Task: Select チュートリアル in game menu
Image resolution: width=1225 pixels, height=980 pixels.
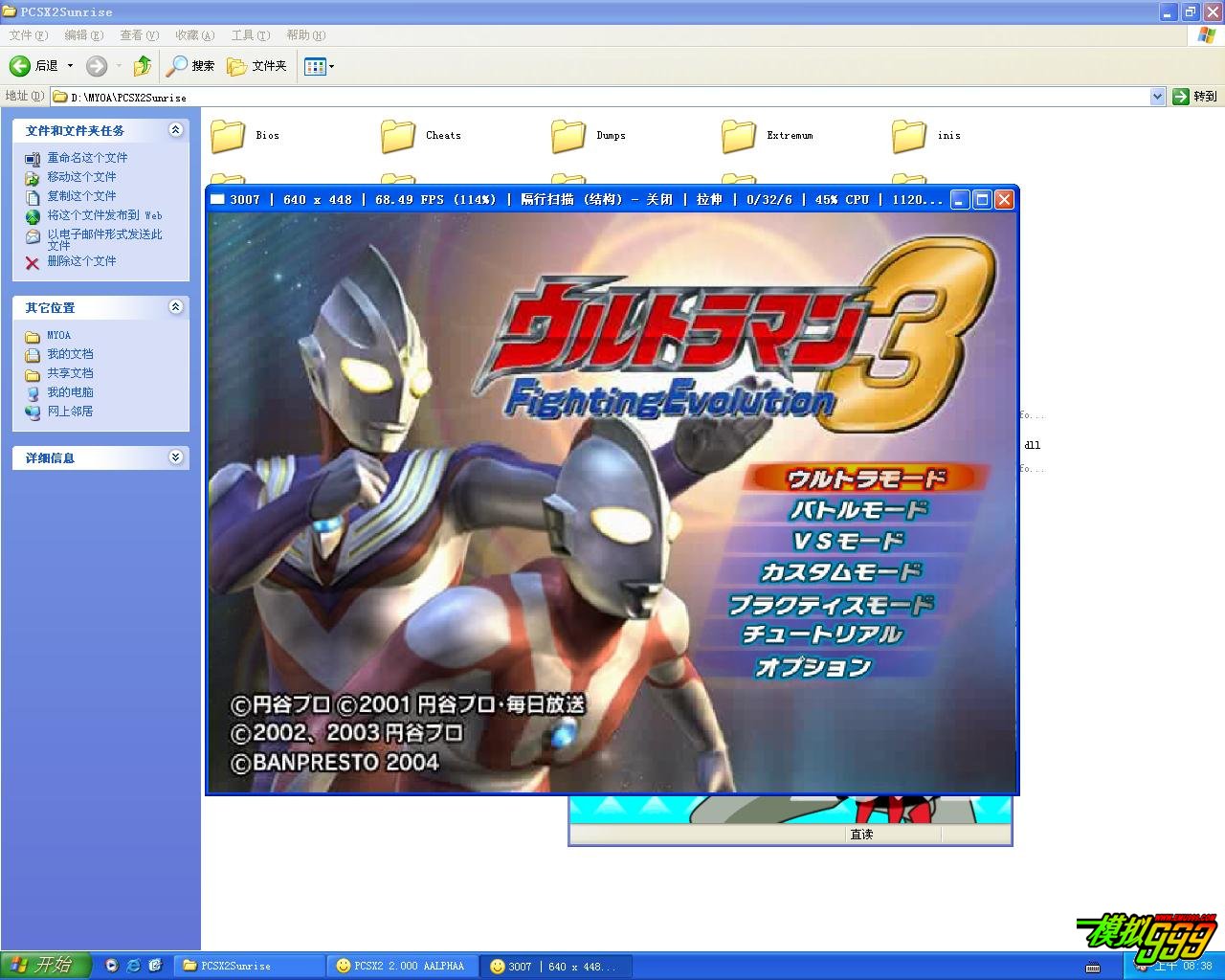Action: [x=823, y=634]
